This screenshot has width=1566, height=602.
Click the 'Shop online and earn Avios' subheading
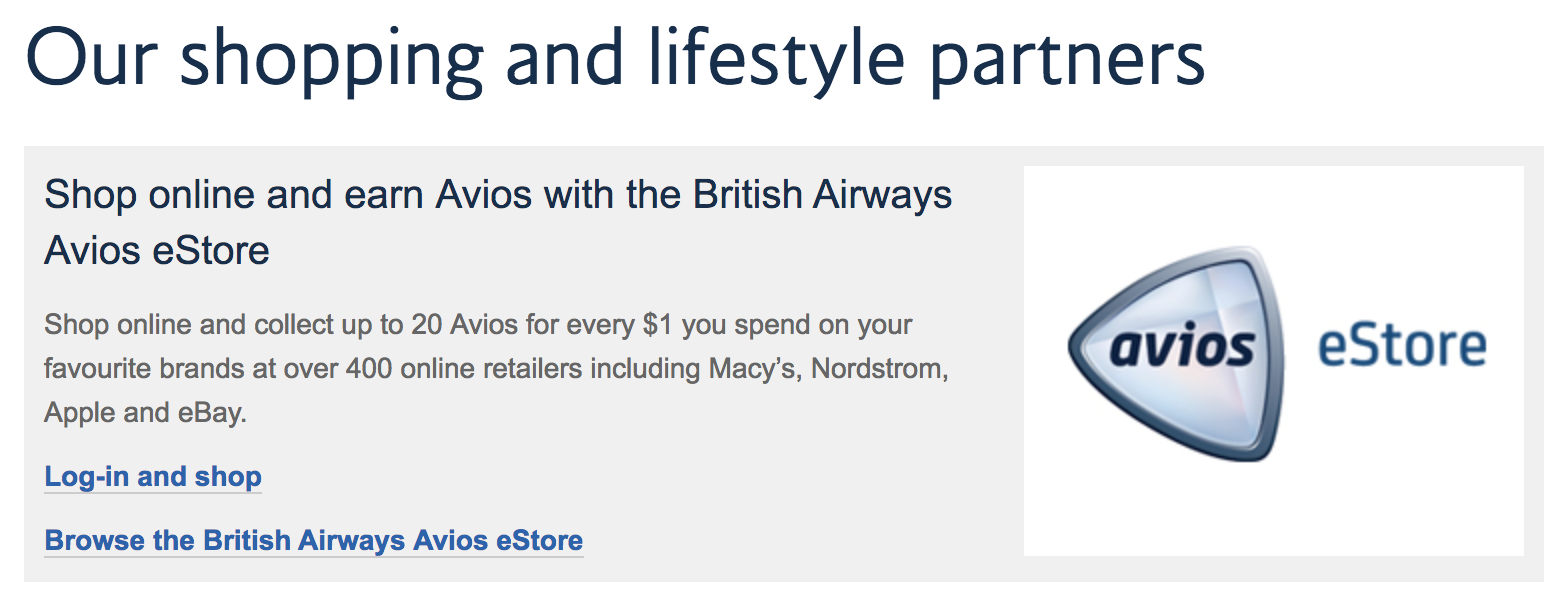(x=498, y=222)
